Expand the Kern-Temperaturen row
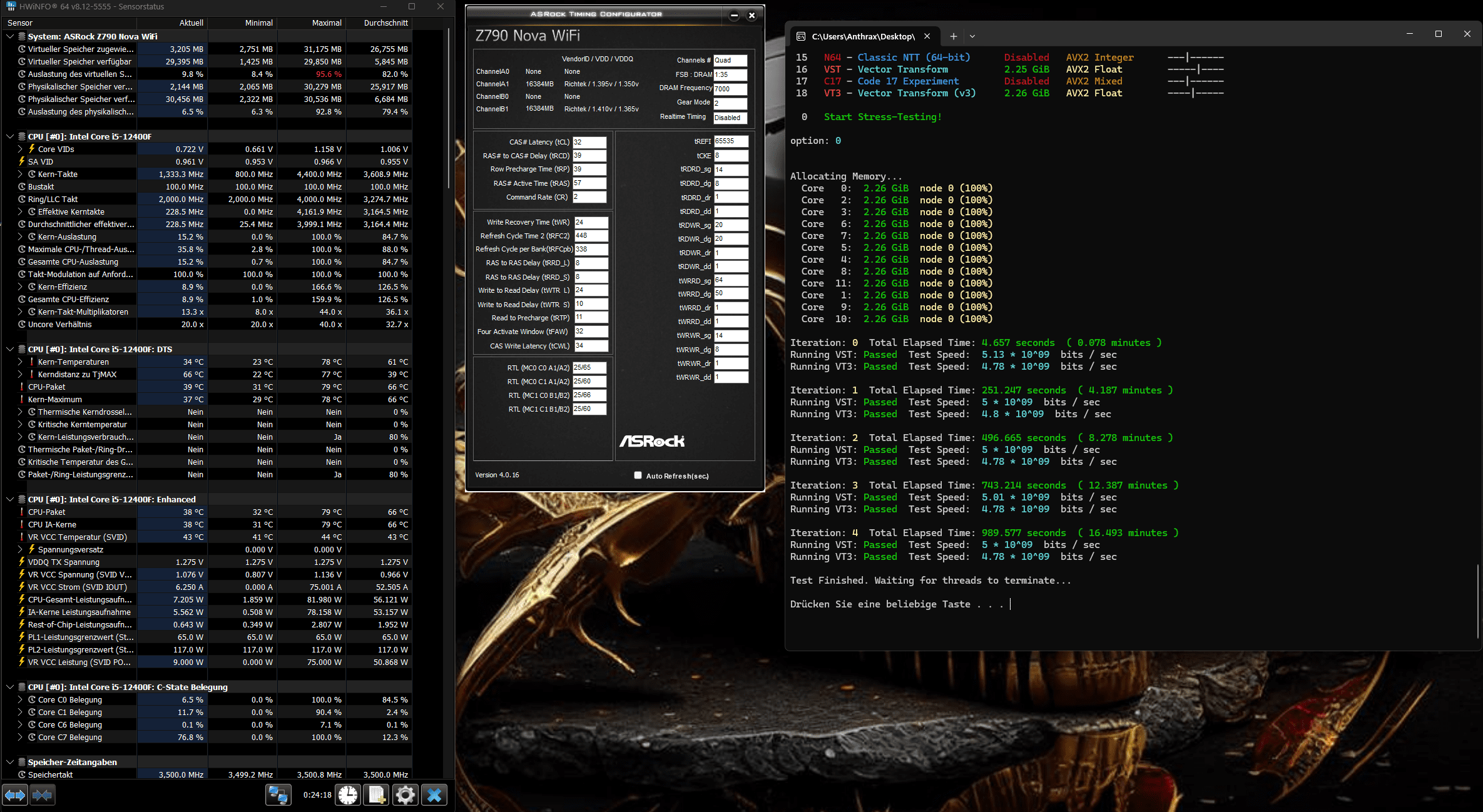Image resolution: width=1483 pixels, height=812 pixels. (20, 362)
